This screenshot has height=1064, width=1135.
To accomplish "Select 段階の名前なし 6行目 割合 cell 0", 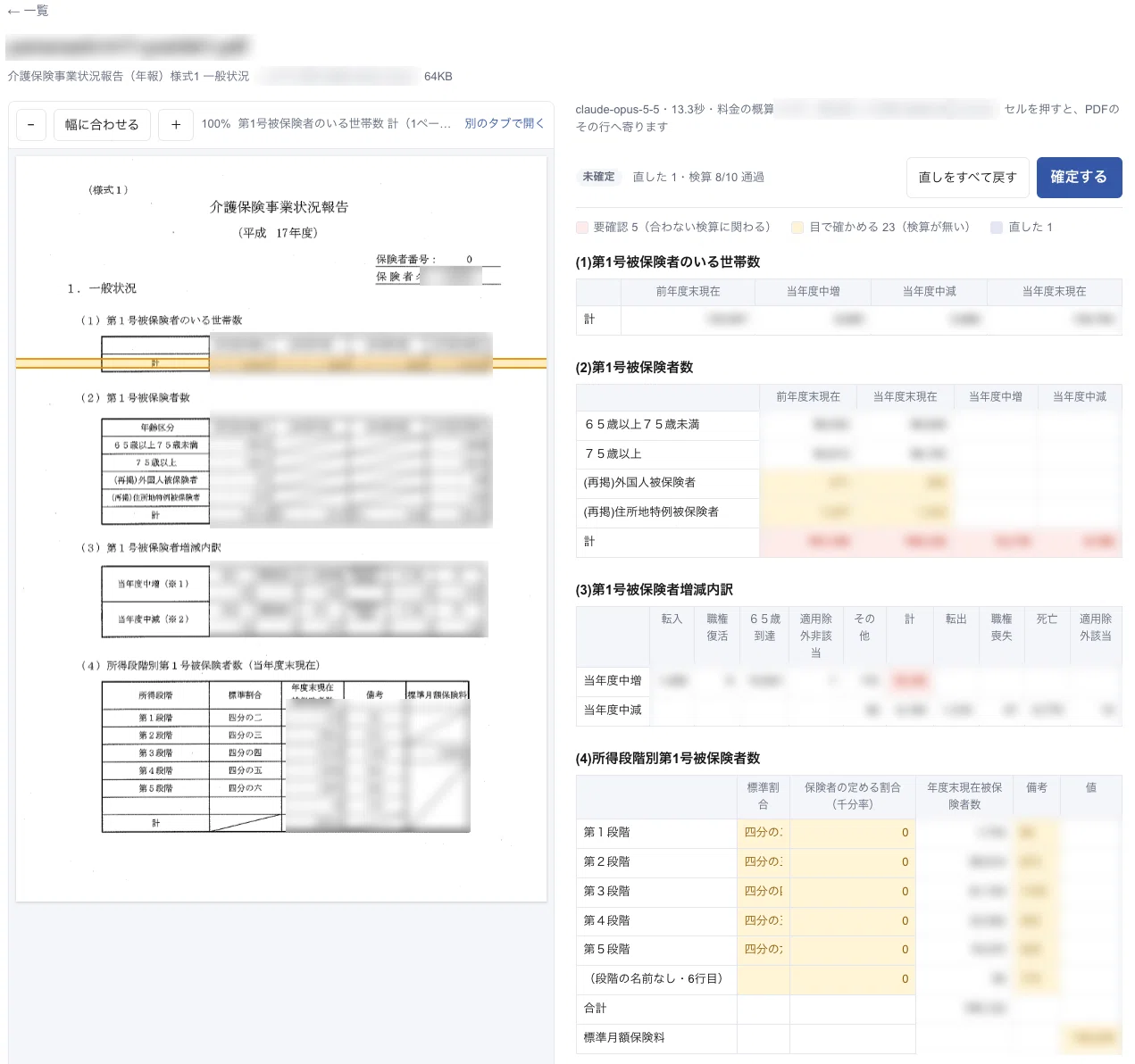I will coord(853,979).
